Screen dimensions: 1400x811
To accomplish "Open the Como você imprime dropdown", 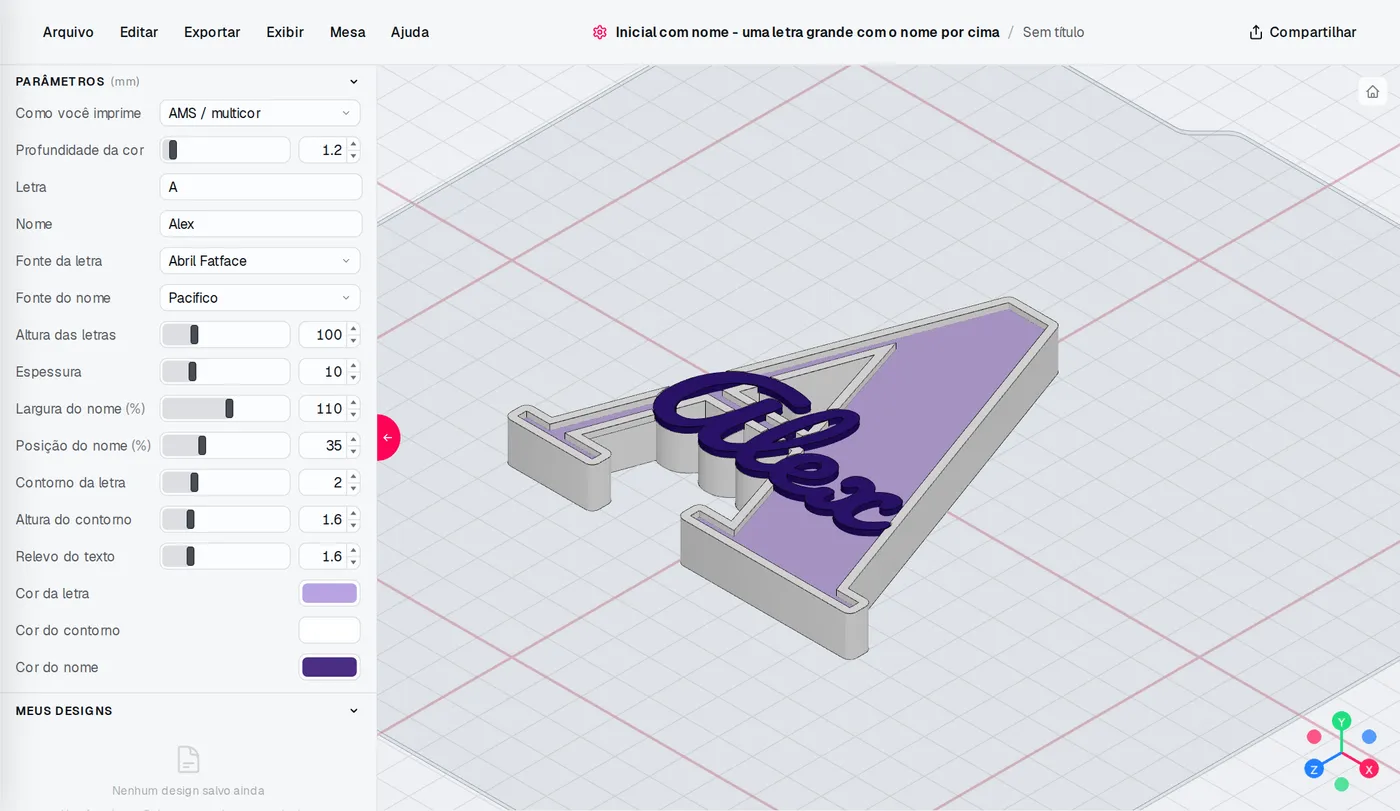I will 260,113.
